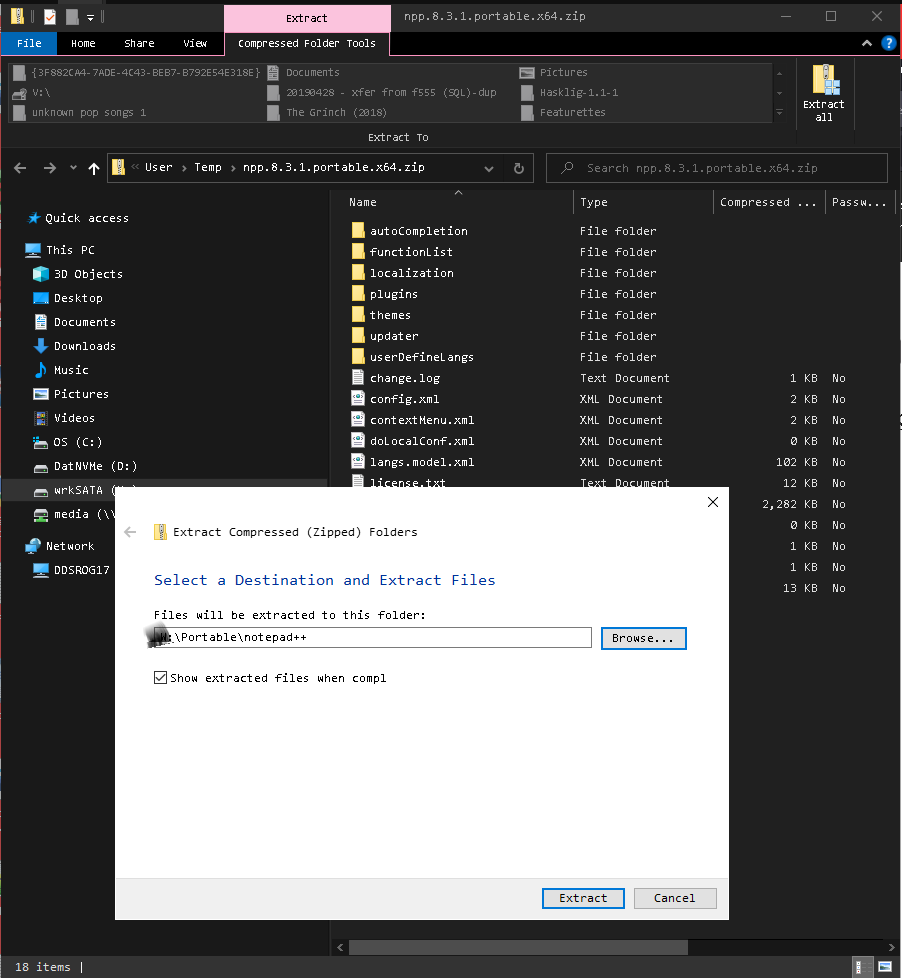This screenshot has height=978, width=902.
Task: Toggle Show extracted files when complete checkbox
Action: coord(160,677)
